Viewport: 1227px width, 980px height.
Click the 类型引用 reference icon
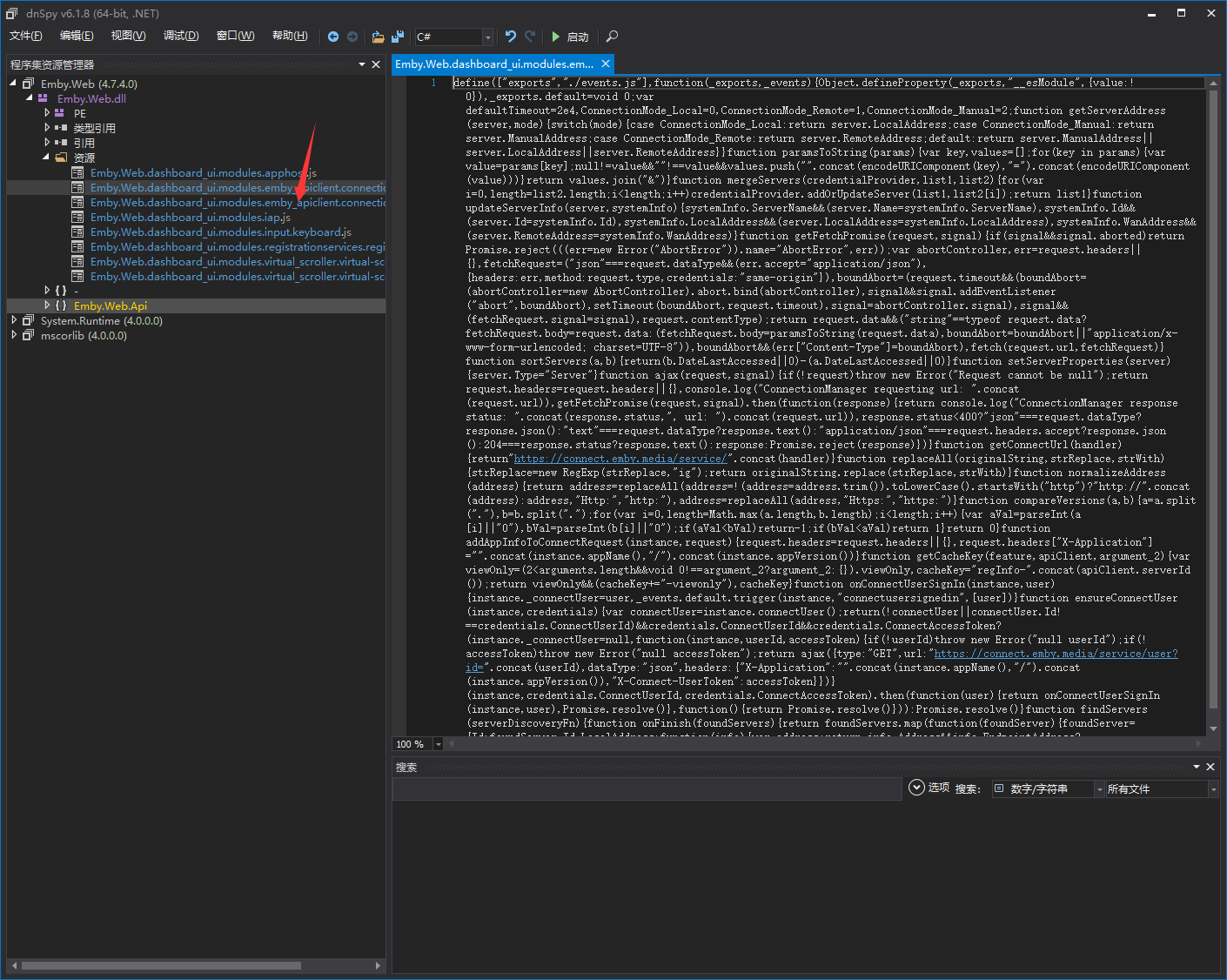[x=61, y=128]
